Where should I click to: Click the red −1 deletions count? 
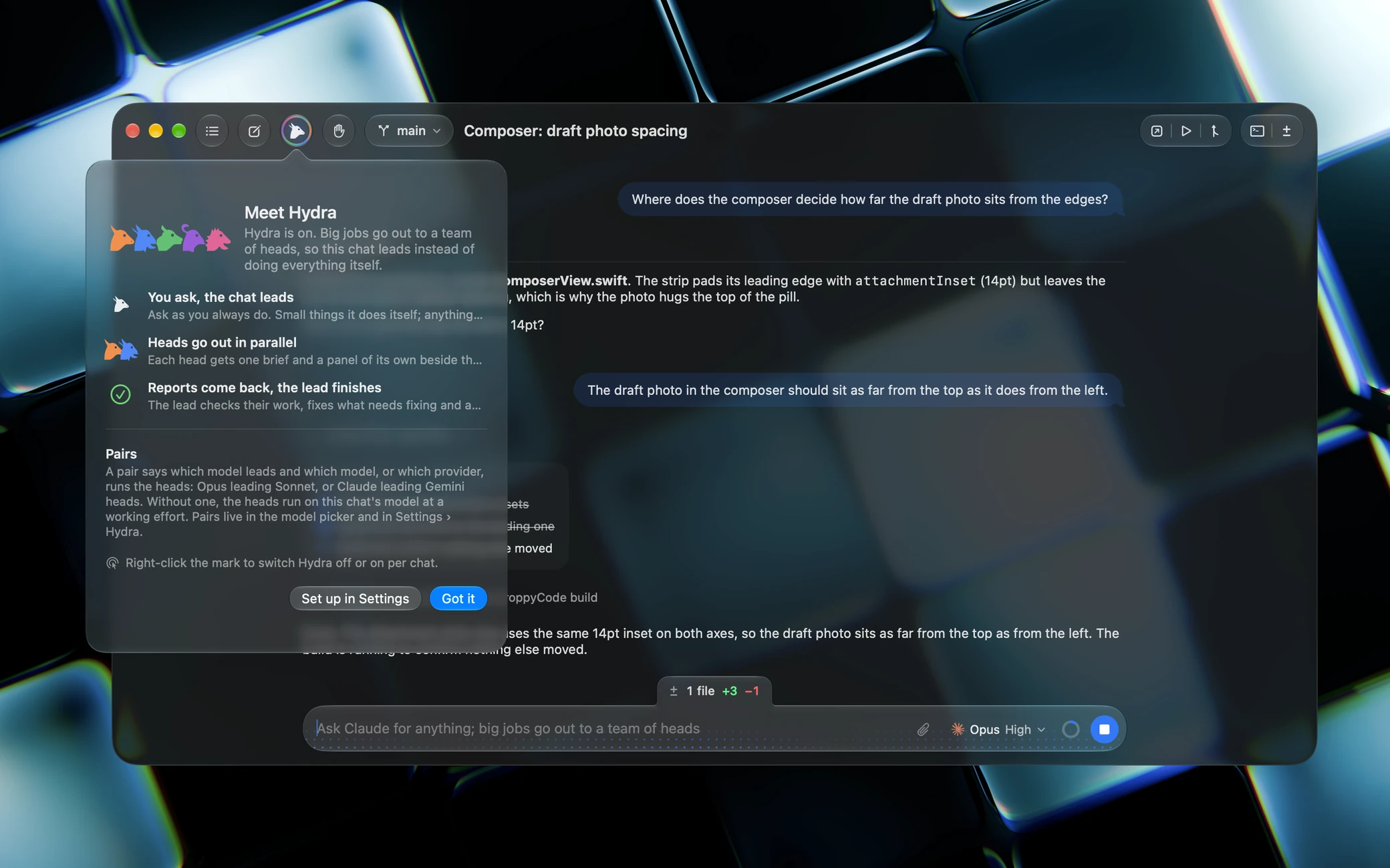click(752, 691)
